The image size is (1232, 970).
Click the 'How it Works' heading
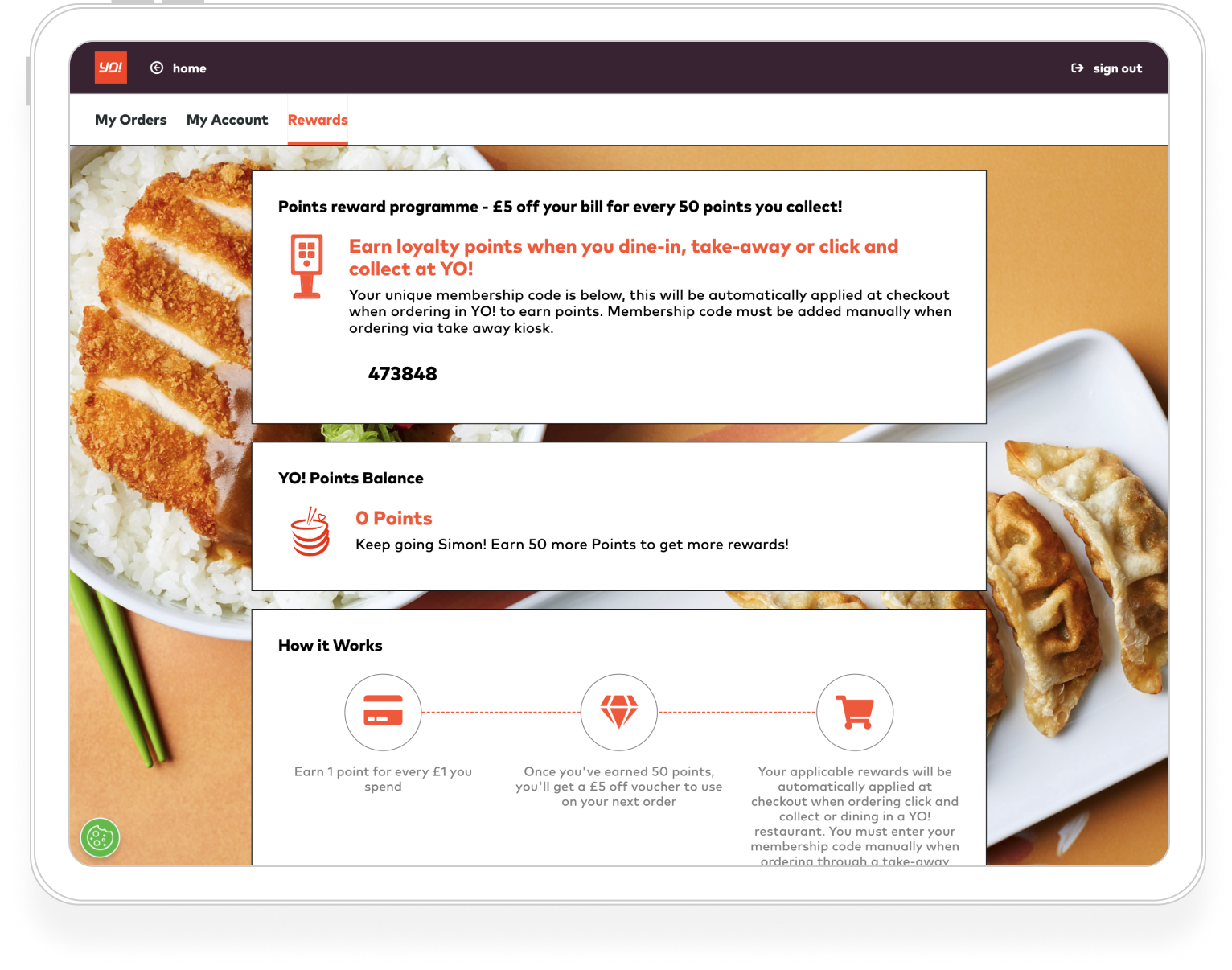pos(330,646)
